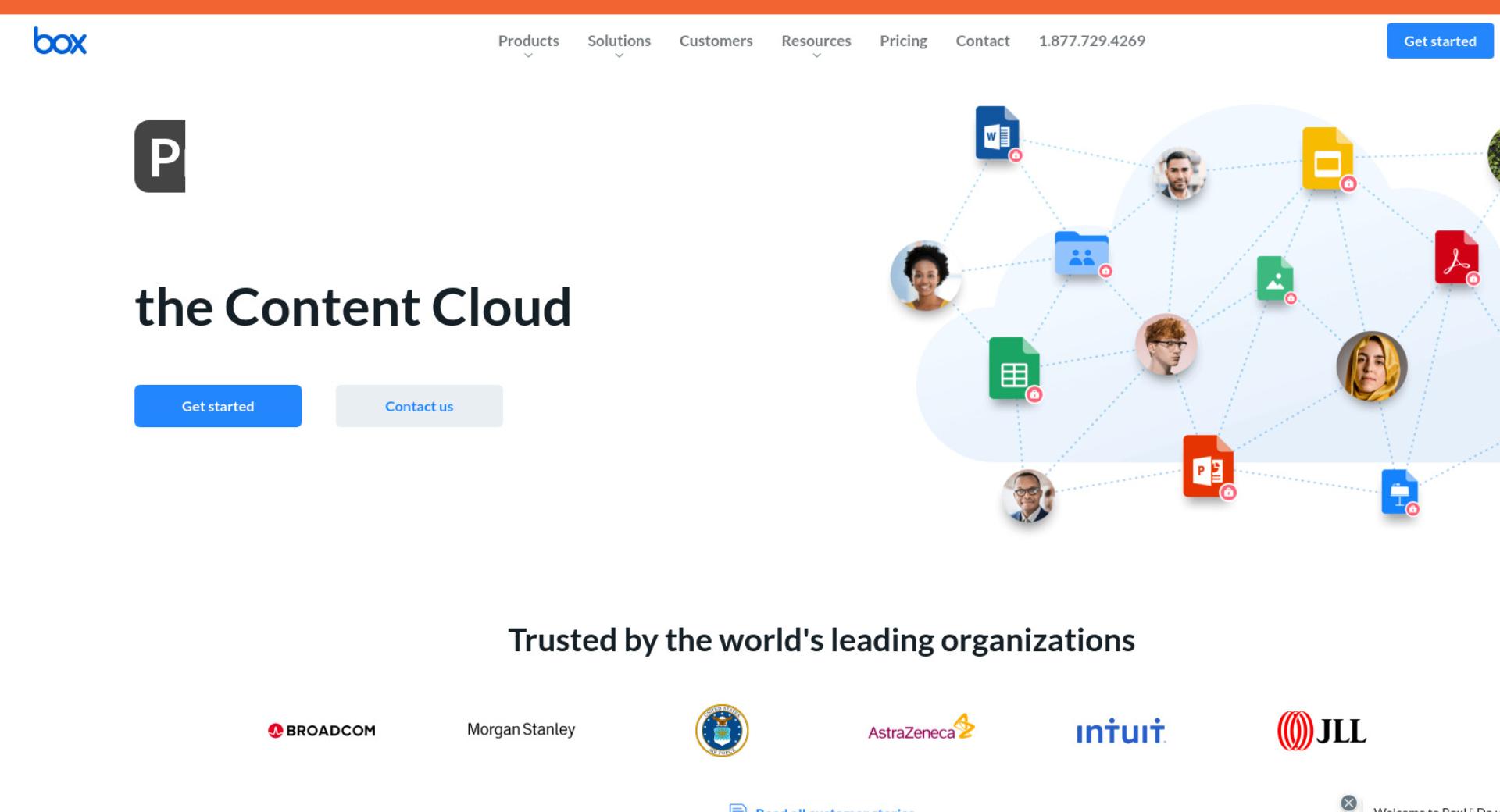The image size is (1500, 812).
Task: Click the JLL logo
Action: point(1321,731)
